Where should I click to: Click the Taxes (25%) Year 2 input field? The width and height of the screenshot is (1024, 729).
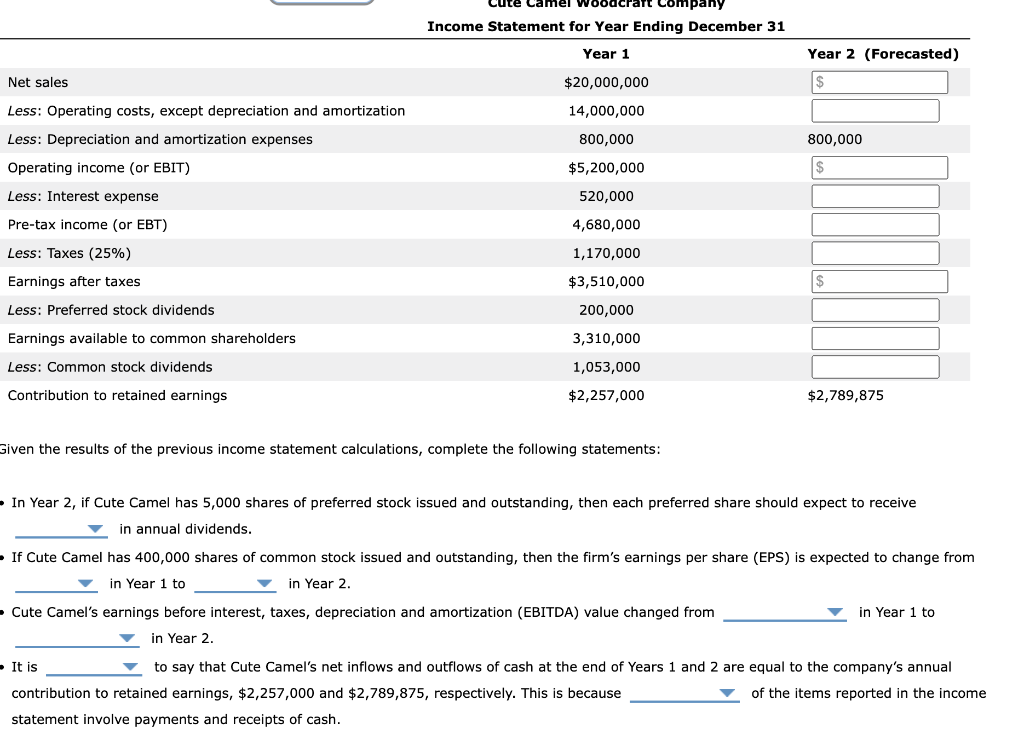[x=874, y=253]
